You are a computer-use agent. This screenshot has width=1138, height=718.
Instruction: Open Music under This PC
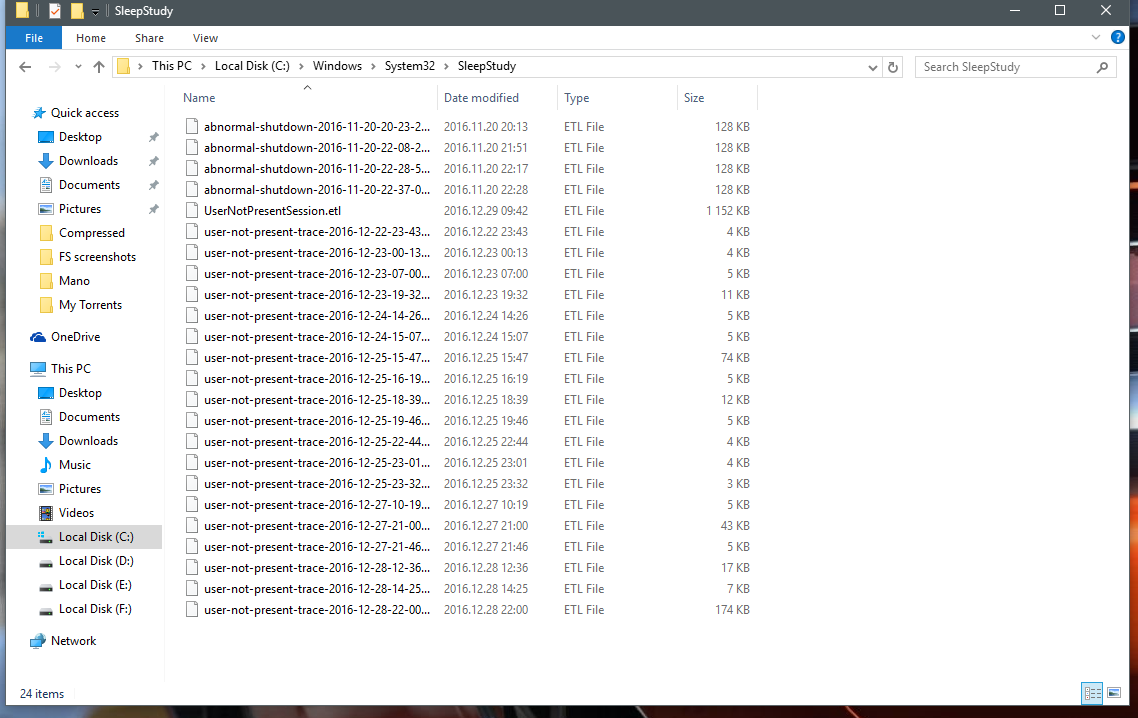tap(75, 465)
